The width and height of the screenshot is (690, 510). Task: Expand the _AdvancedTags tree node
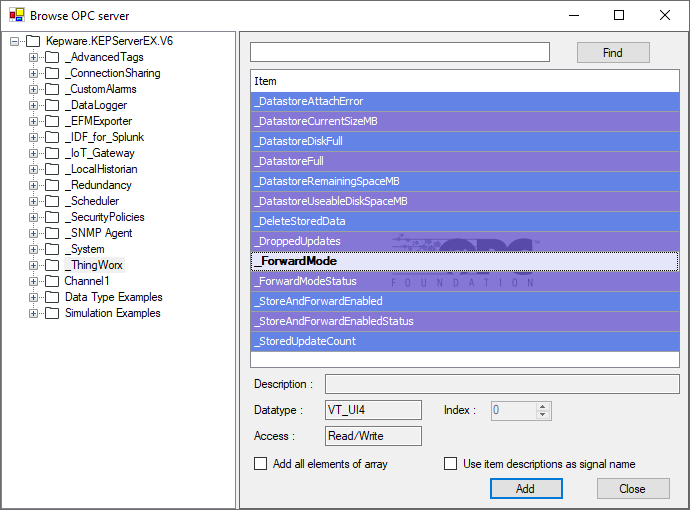coord(33,57)
